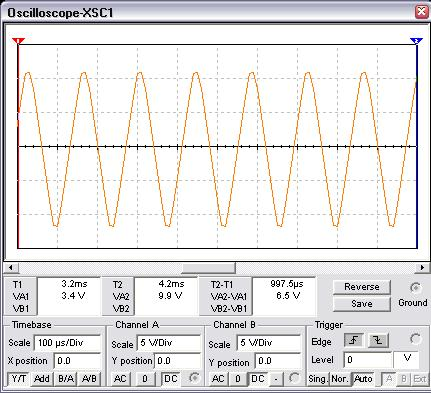Set Channel B coupling to 0
Screen dimensions: 431x393
point(238,379)
